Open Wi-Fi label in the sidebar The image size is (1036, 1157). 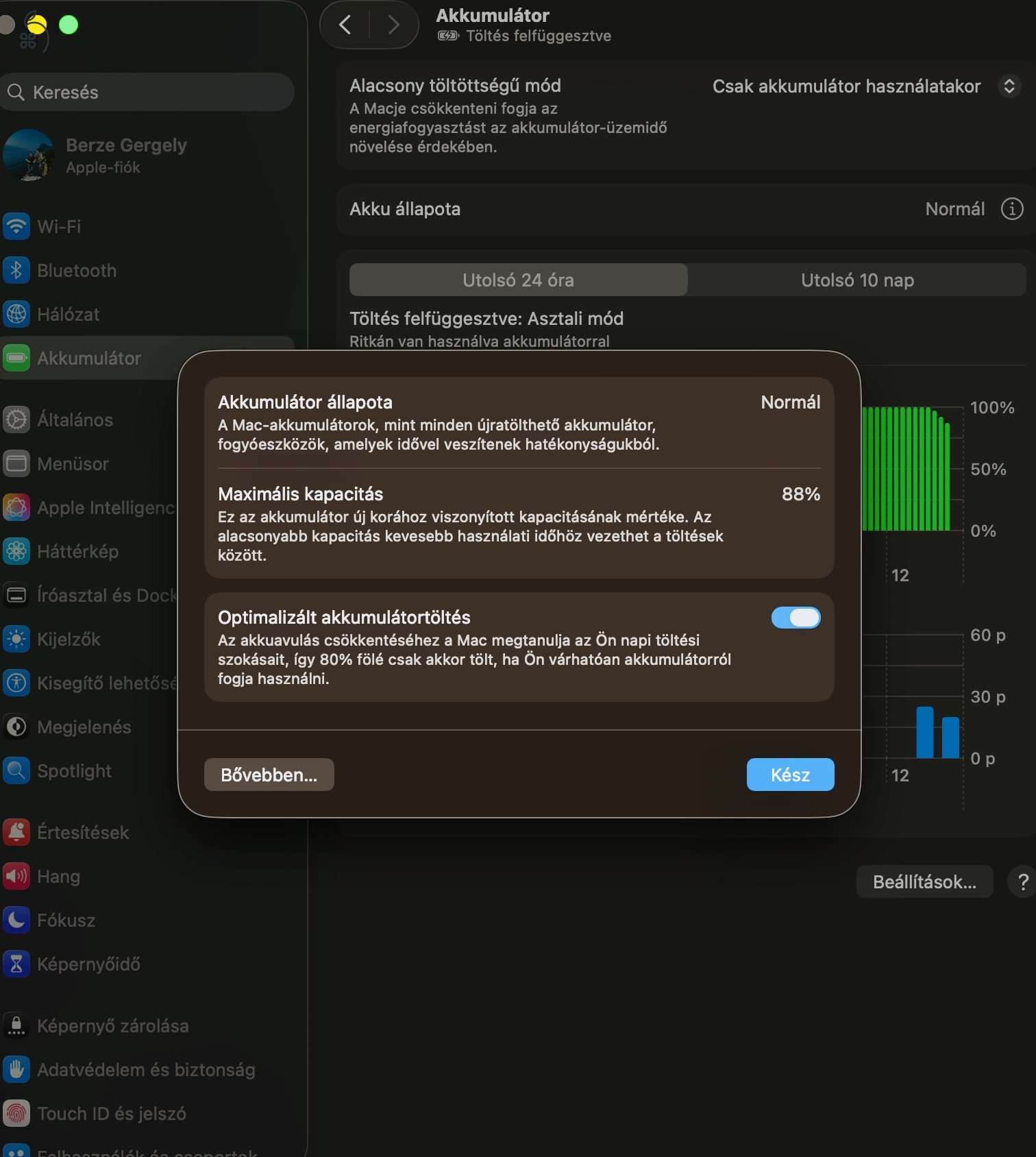[59, 226]
